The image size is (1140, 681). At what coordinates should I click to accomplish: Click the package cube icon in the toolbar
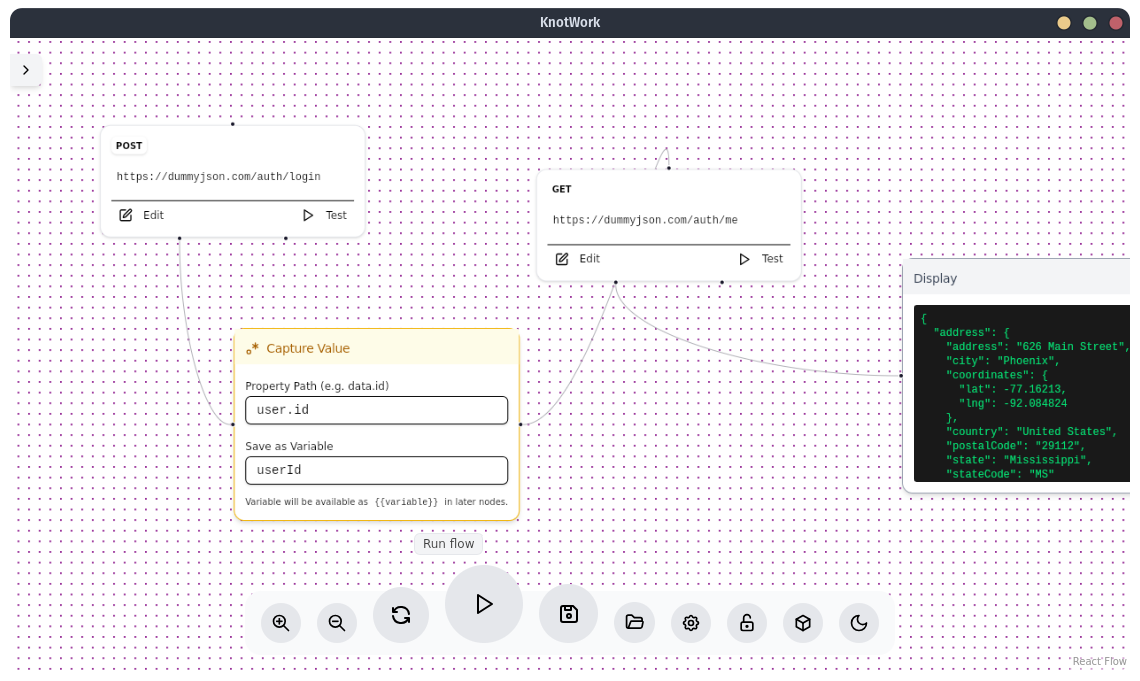tap(802, 622)
